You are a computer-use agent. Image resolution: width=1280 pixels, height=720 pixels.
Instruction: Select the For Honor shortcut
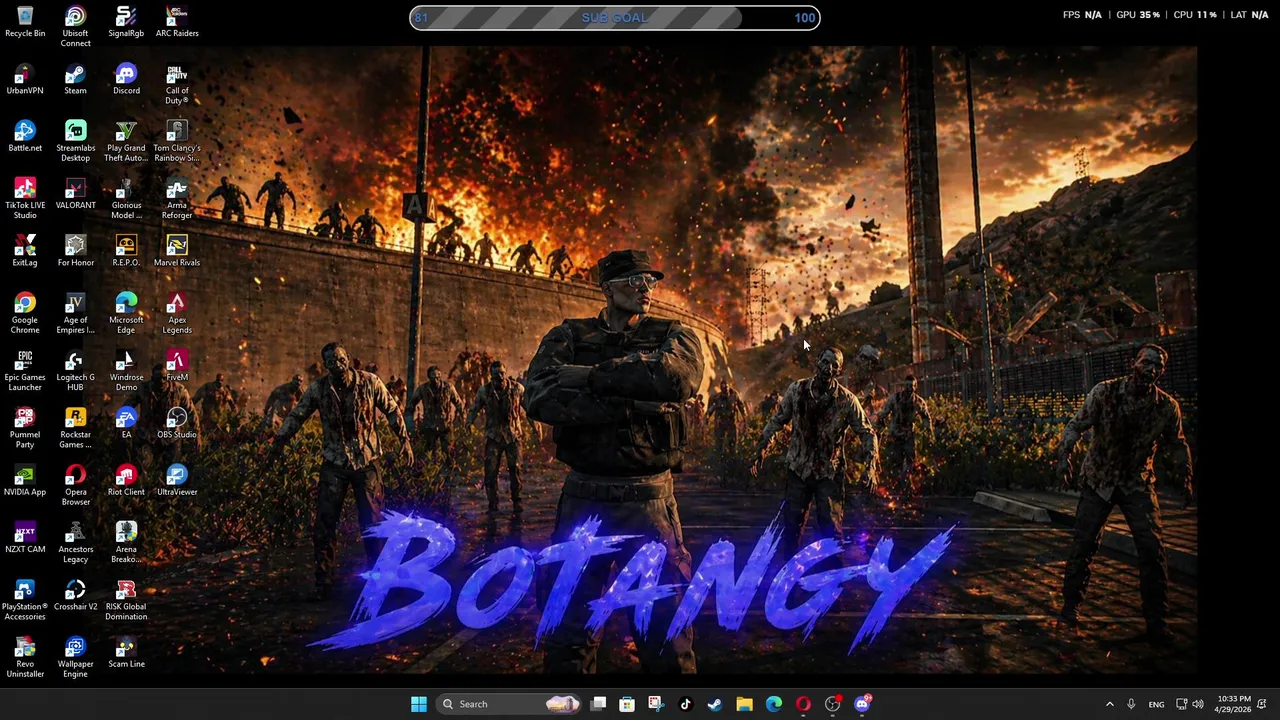75,251
